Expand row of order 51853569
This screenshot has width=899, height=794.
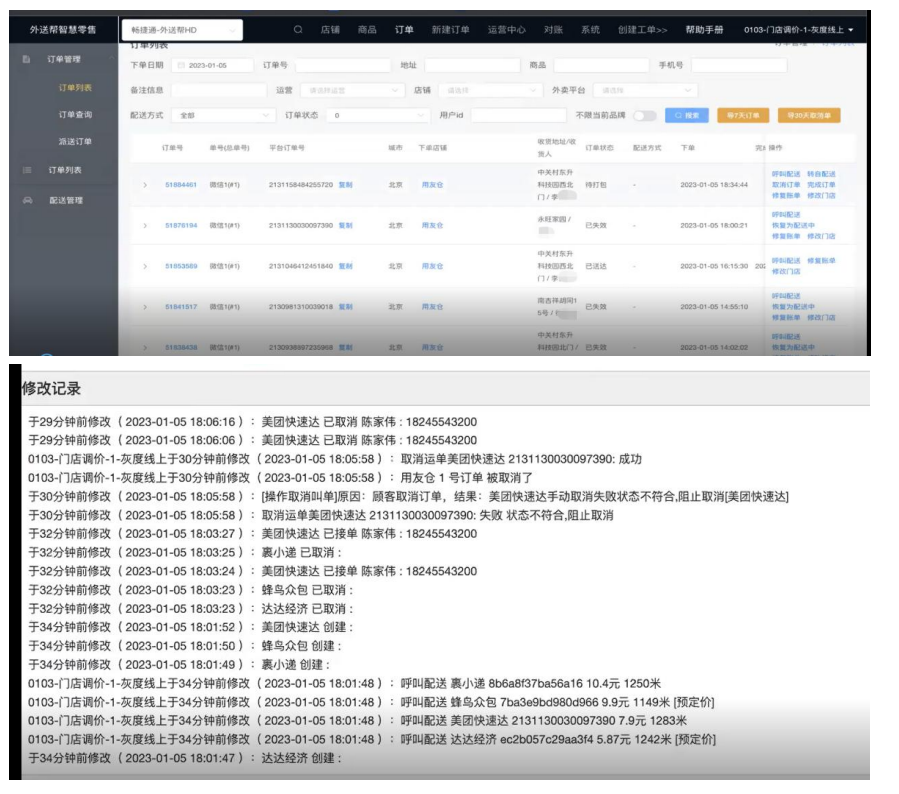145,266
